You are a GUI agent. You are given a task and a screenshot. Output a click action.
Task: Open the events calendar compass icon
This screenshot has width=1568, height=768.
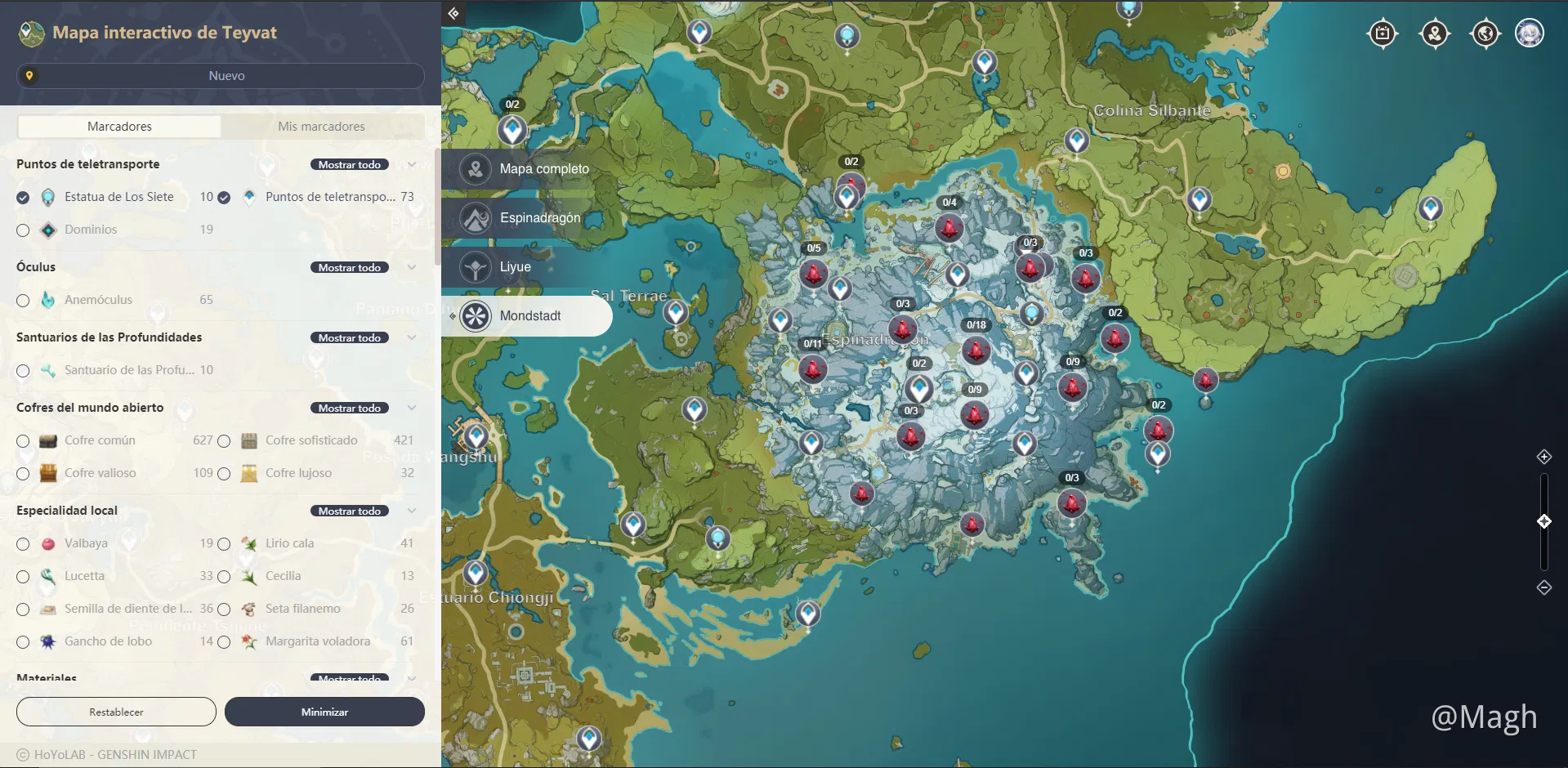(1383, 33)
